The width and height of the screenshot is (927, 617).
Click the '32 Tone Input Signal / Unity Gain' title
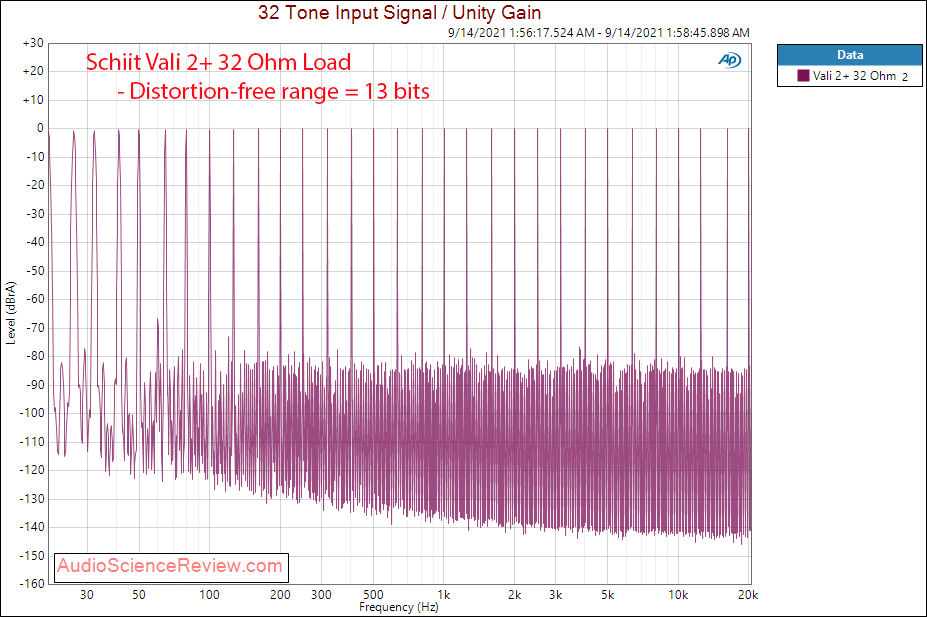(x=400, y=12)
